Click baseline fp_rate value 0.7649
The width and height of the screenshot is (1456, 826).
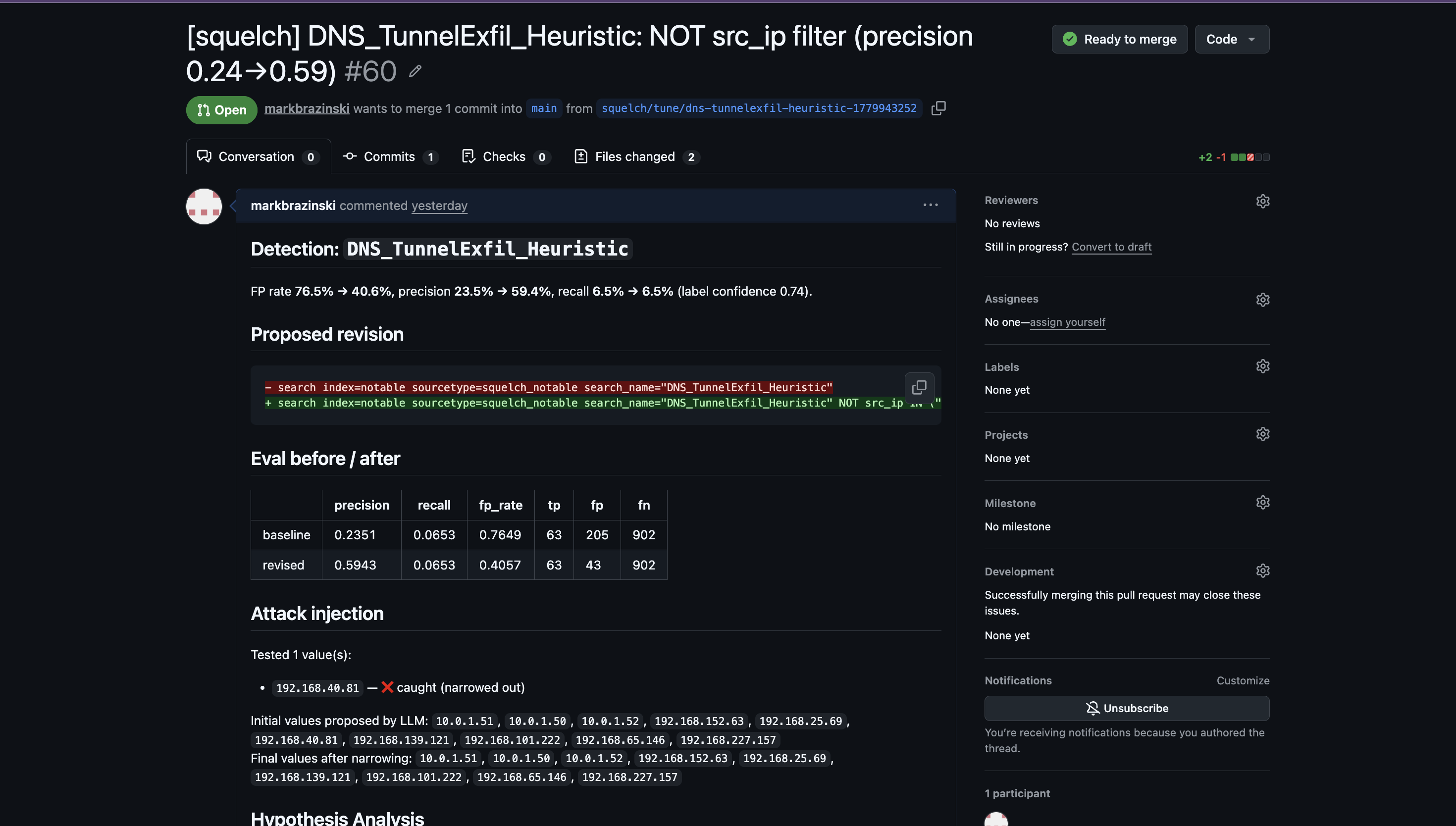click(500, 535)
